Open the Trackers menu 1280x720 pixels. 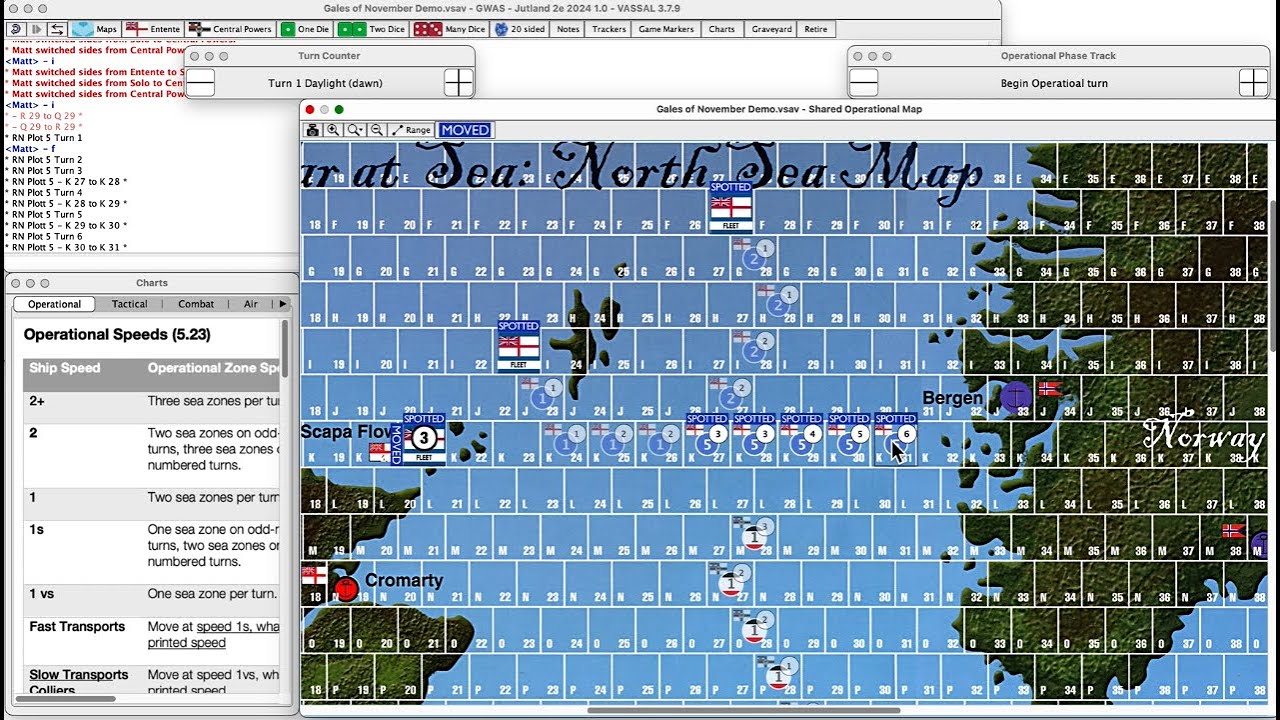(609, 29)
